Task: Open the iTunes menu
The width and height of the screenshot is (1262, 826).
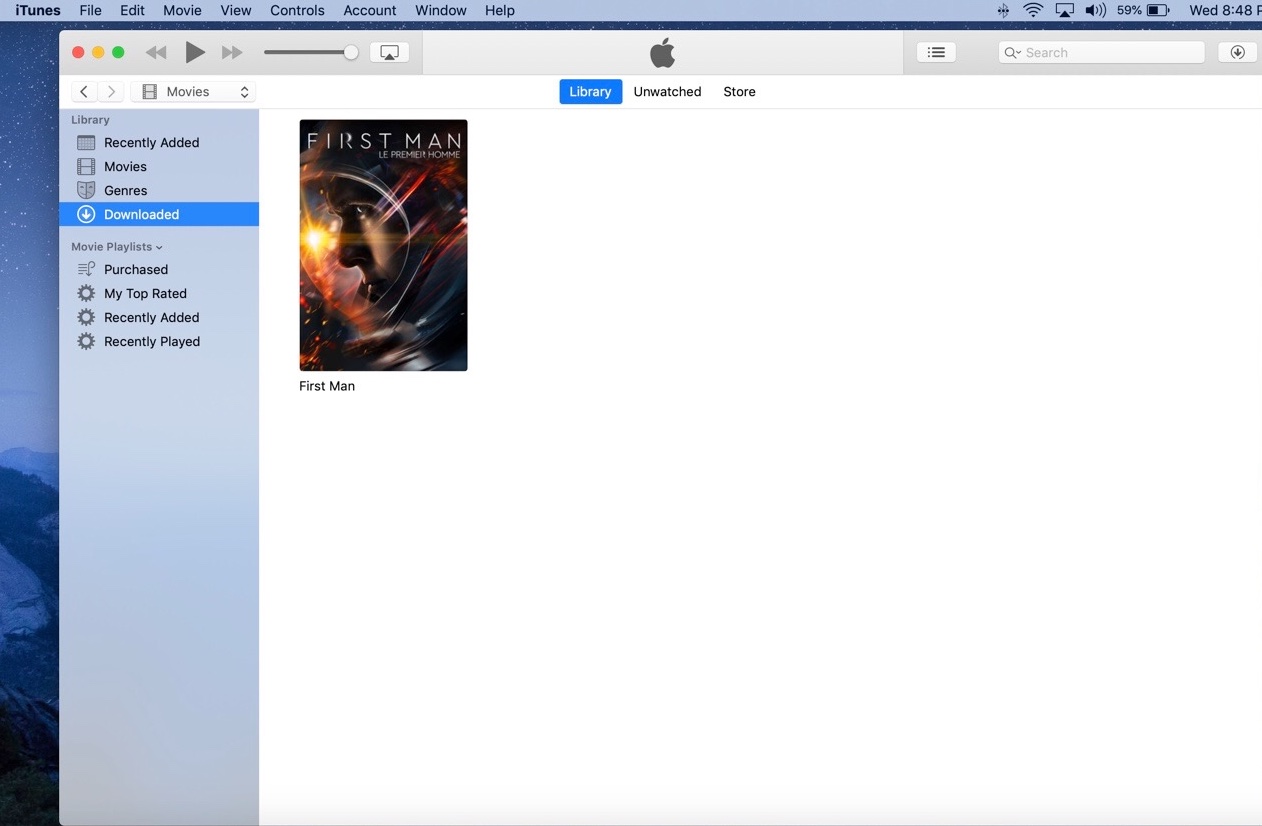Action: coord(38,10)
